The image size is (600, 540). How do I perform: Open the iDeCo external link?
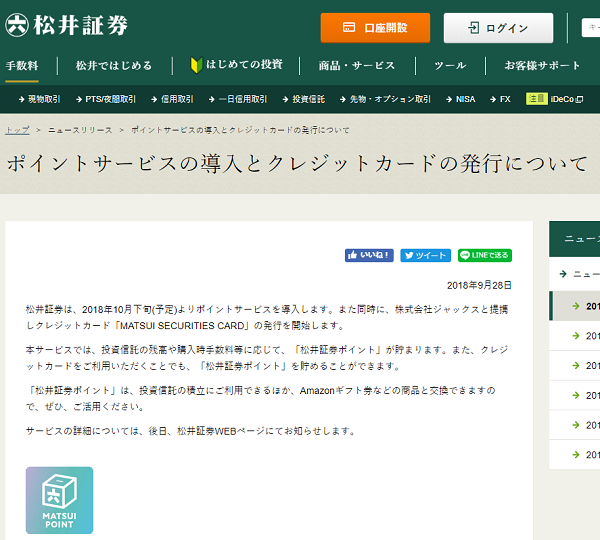567,99
